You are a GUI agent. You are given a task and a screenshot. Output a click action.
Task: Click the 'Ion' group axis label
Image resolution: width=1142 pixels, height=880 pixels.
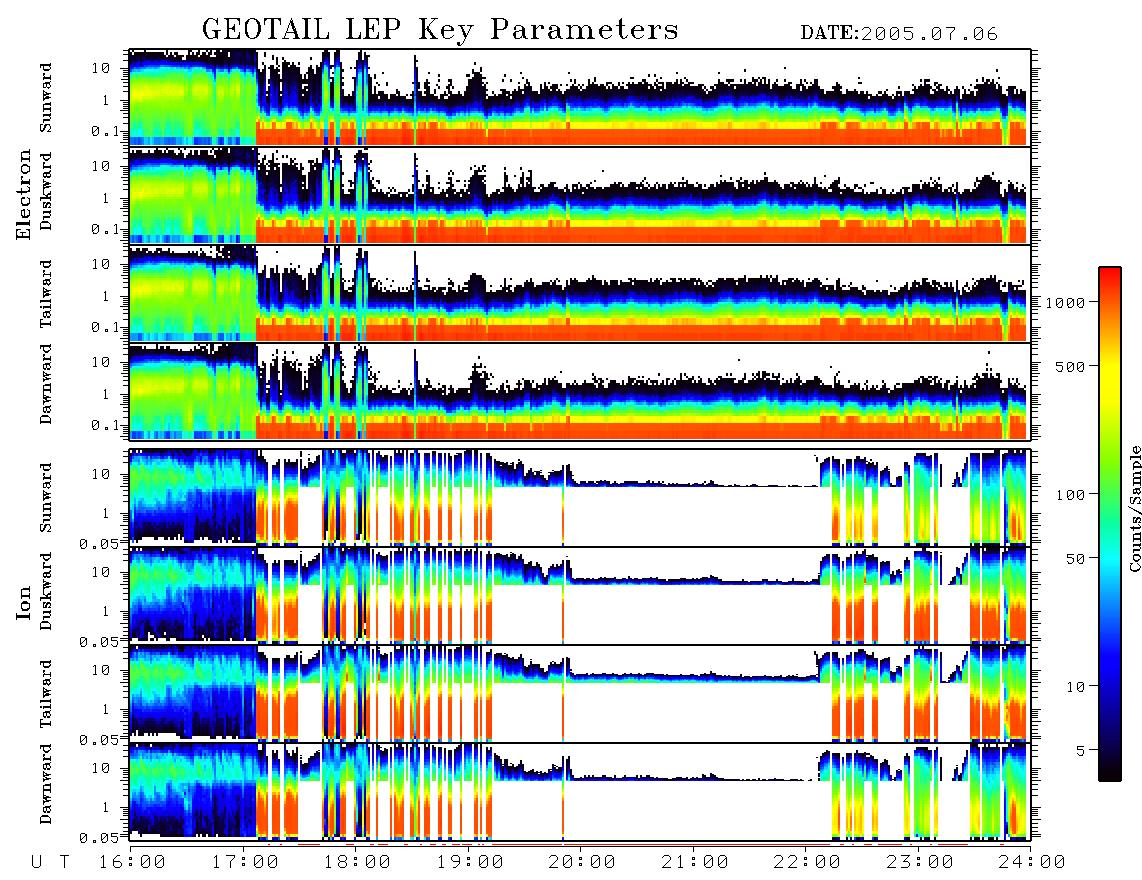tap(24, 602)
